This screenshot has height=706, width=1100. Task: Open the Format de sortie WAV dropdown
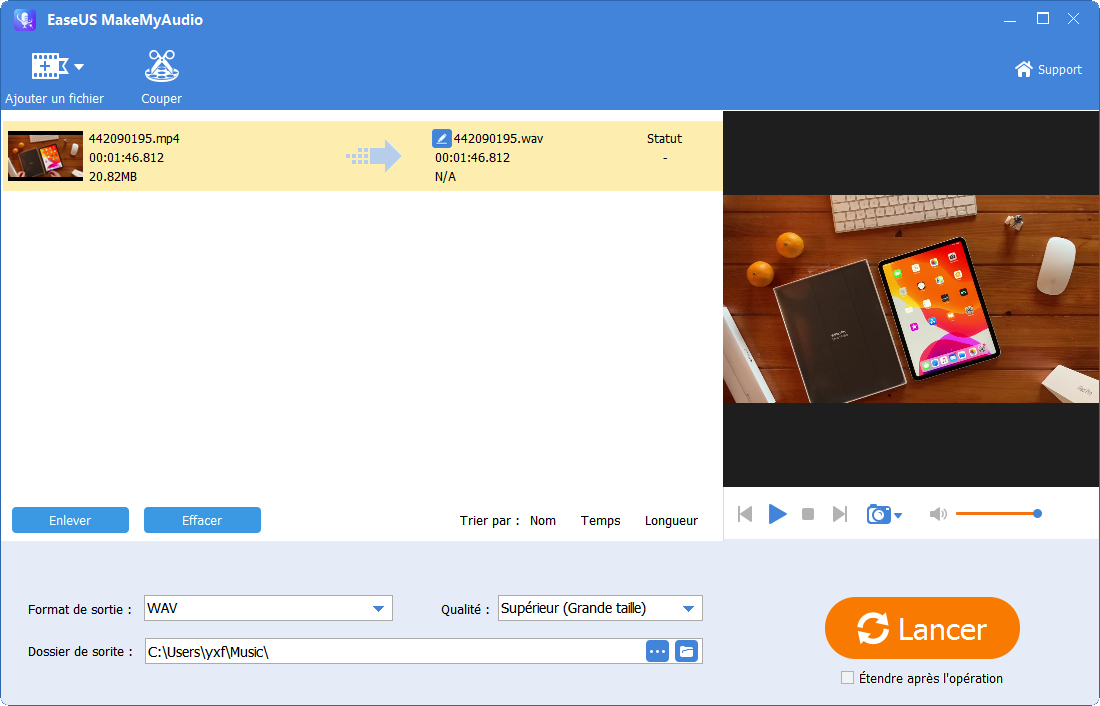pyautogui.click(x=269, y=608)
